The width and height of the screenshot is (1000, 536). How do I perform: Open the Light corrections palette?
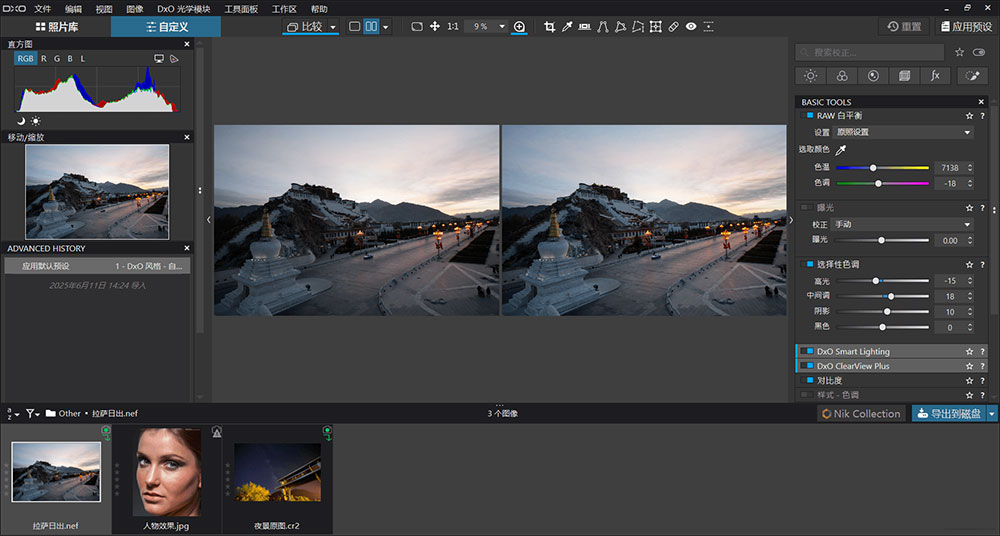click(811, 76)
